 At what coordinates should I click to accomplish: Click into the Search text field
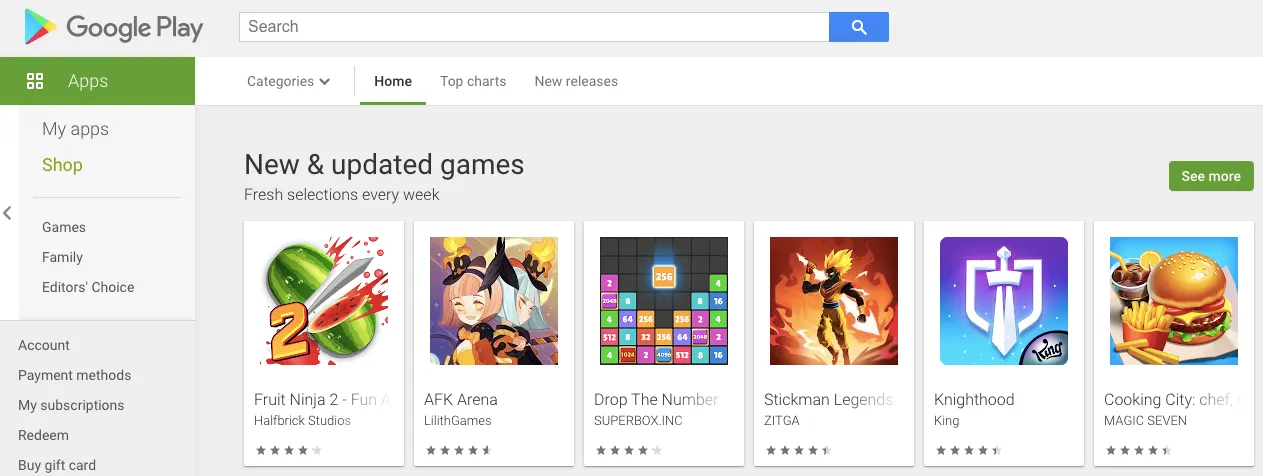(x=534, y=27)
